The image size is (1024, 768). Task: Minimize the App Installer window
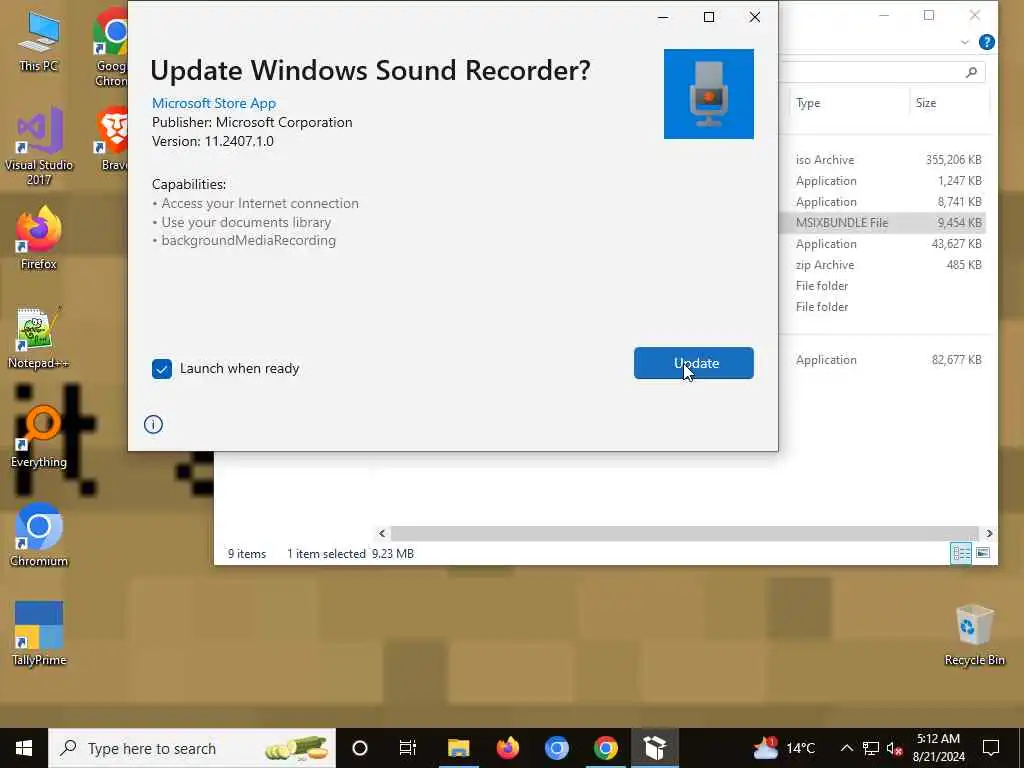[663, 17]
